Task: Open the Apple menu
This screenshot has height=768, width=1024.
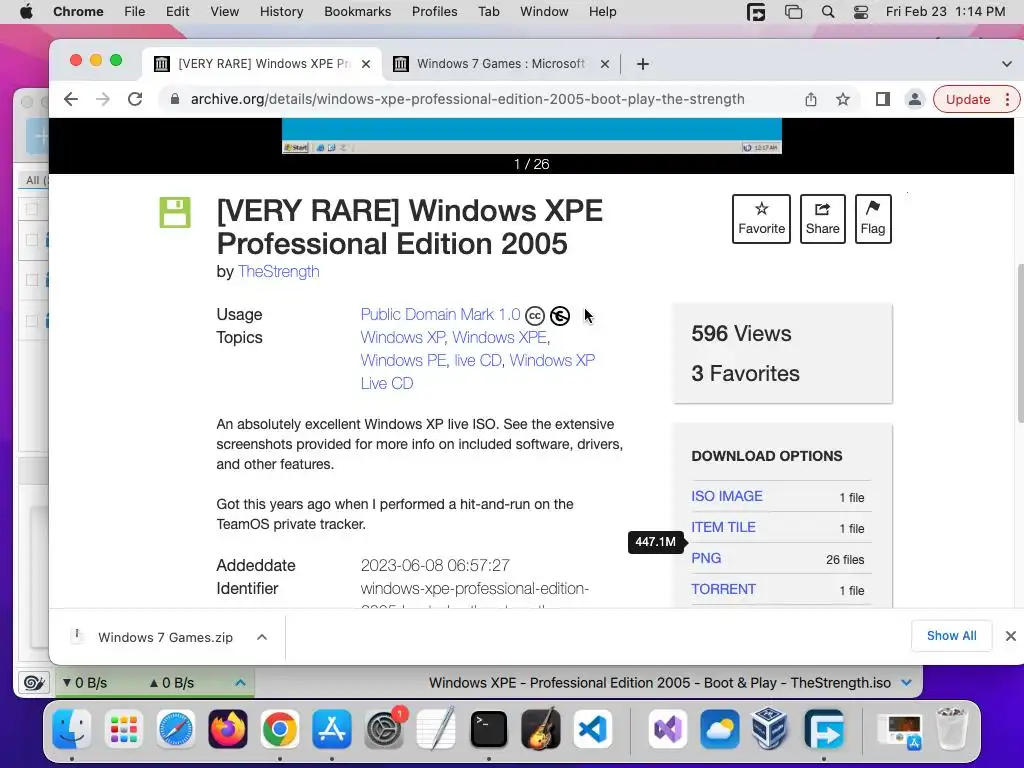Action: (26, 12)
